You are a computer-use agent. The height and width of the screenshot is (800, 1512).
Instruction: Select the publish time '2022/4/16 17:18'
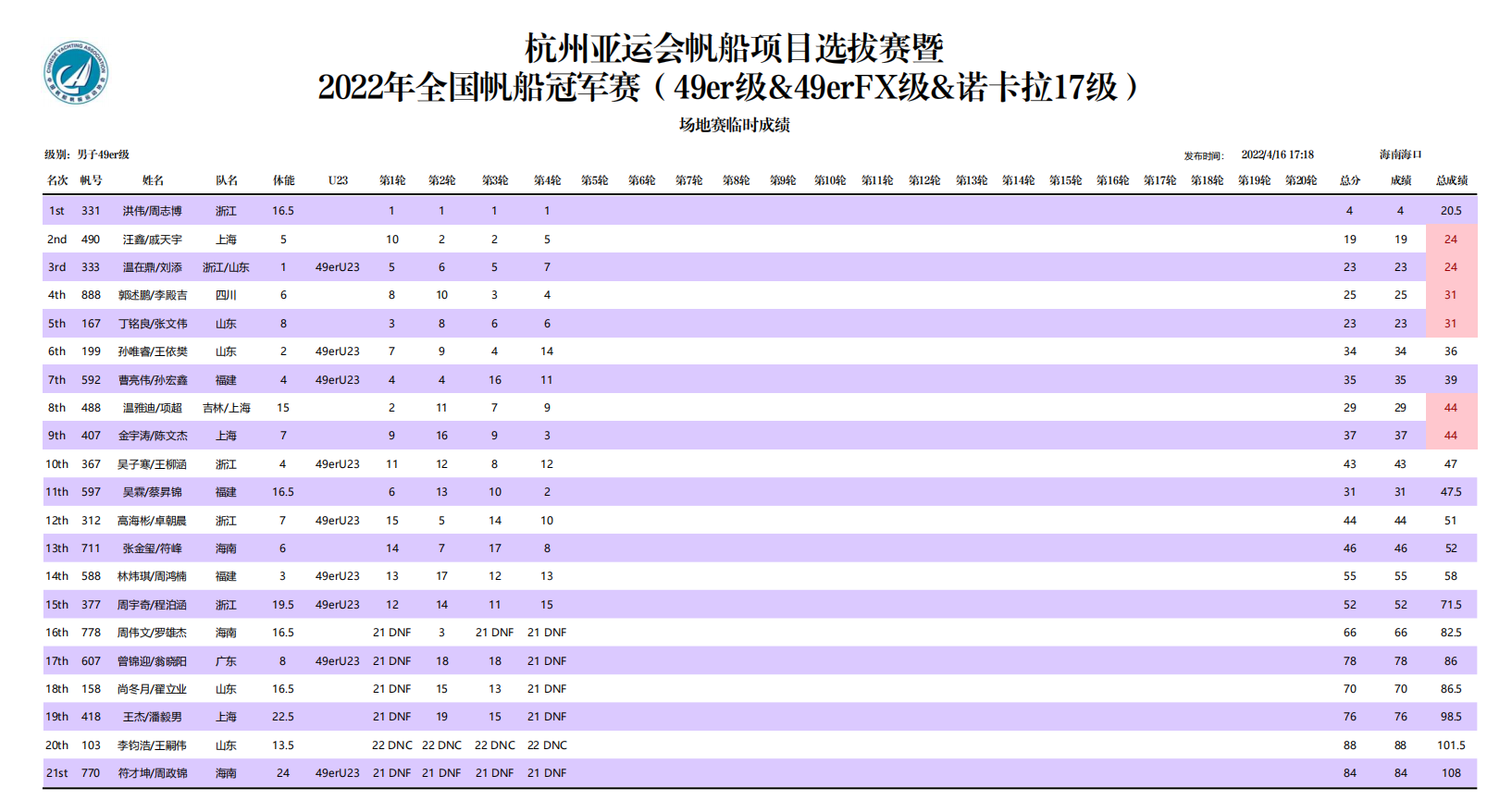click(x=1277, y=154)
